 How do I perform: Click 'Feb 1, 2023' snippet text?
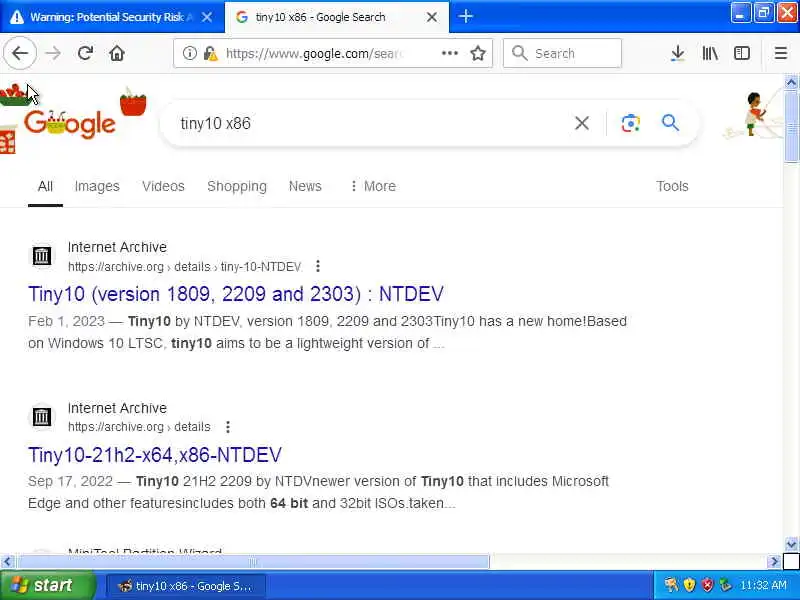pos(66,321)
